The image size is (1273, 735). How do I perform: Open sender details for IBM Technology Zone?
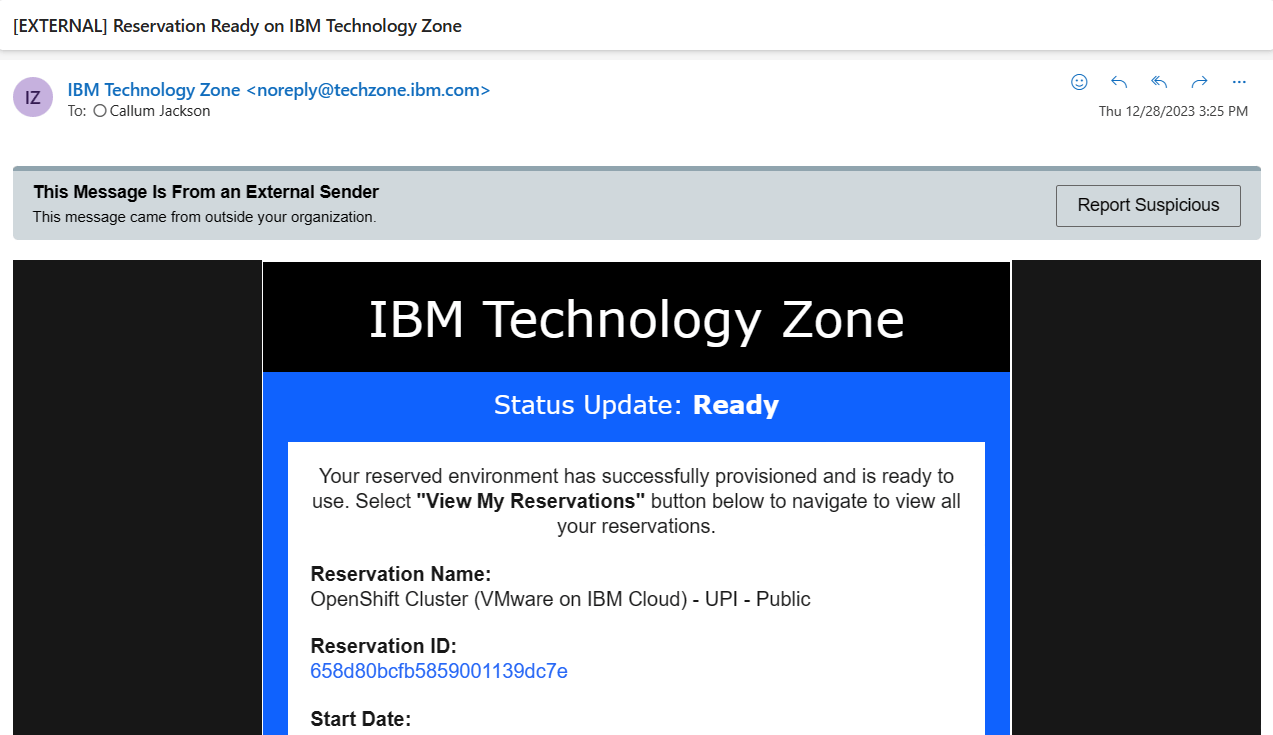(x=153, y=89)
